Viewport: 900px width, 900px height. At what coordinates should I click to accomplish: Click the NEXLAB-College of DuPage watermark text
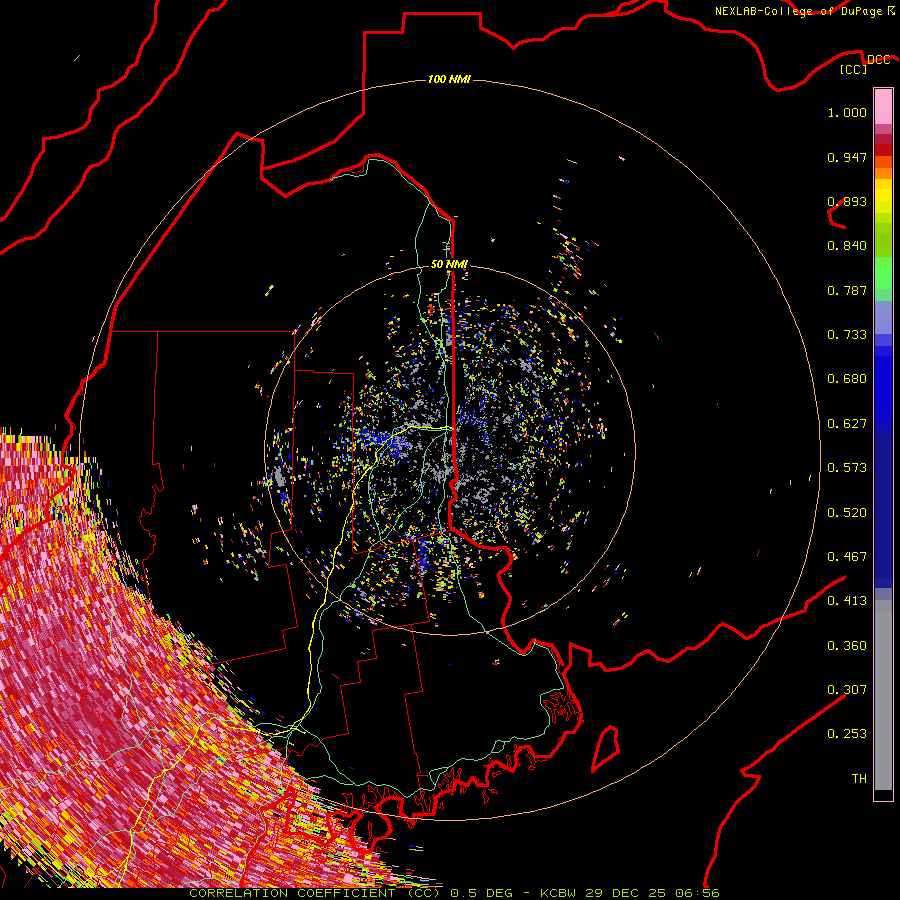click(804, 11)
